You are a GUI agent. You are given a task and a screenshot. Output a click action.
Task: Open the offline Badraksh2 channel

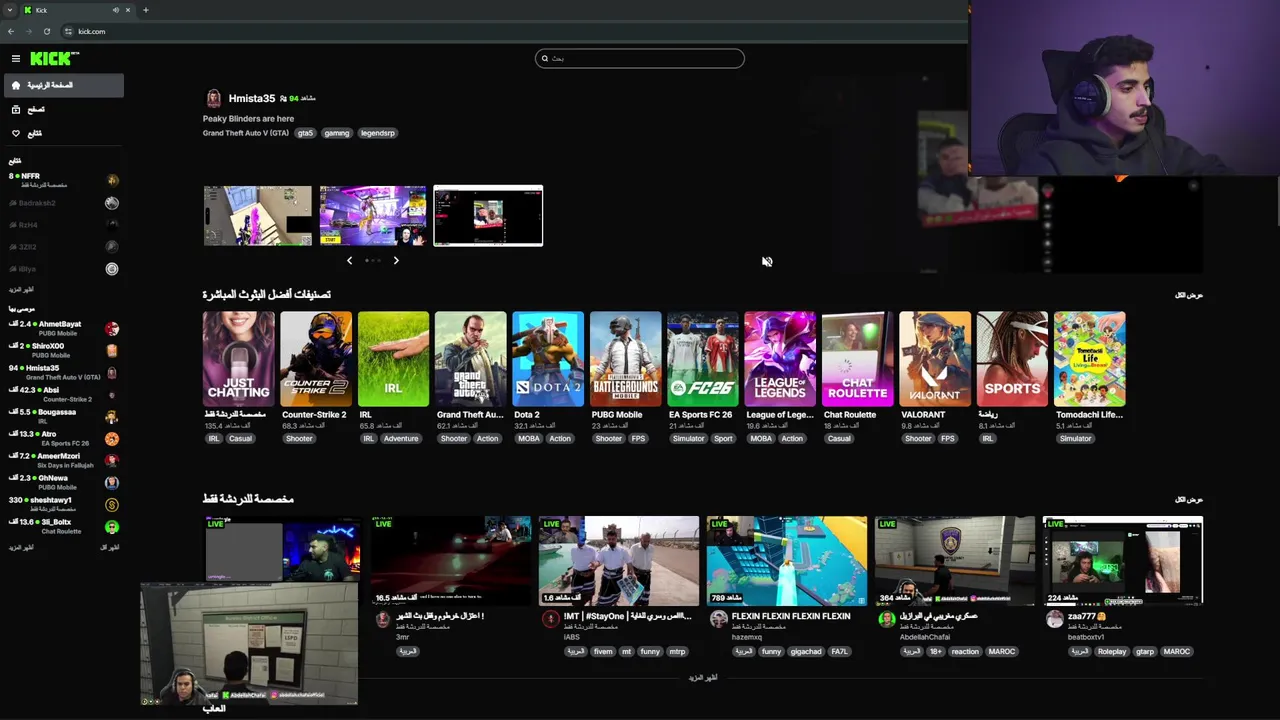point(64,203)
